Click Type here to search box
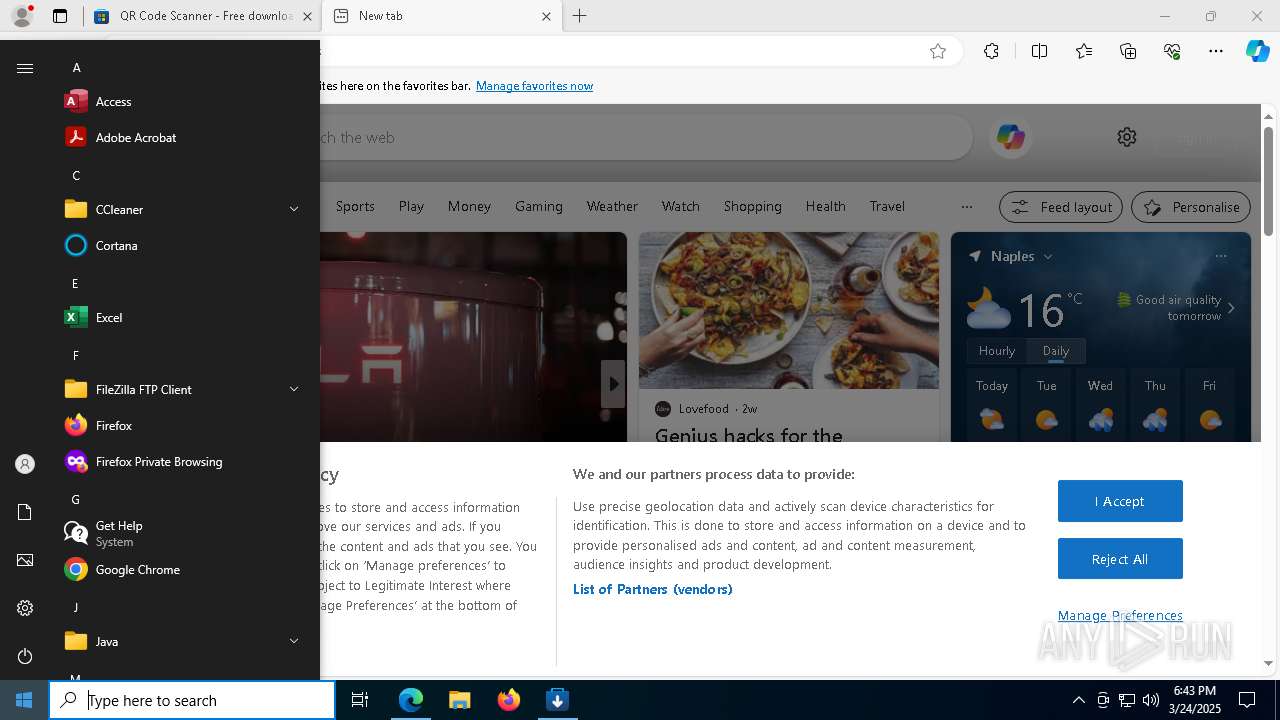Screen dimensions: 1280x720 (x=192, y=700)
